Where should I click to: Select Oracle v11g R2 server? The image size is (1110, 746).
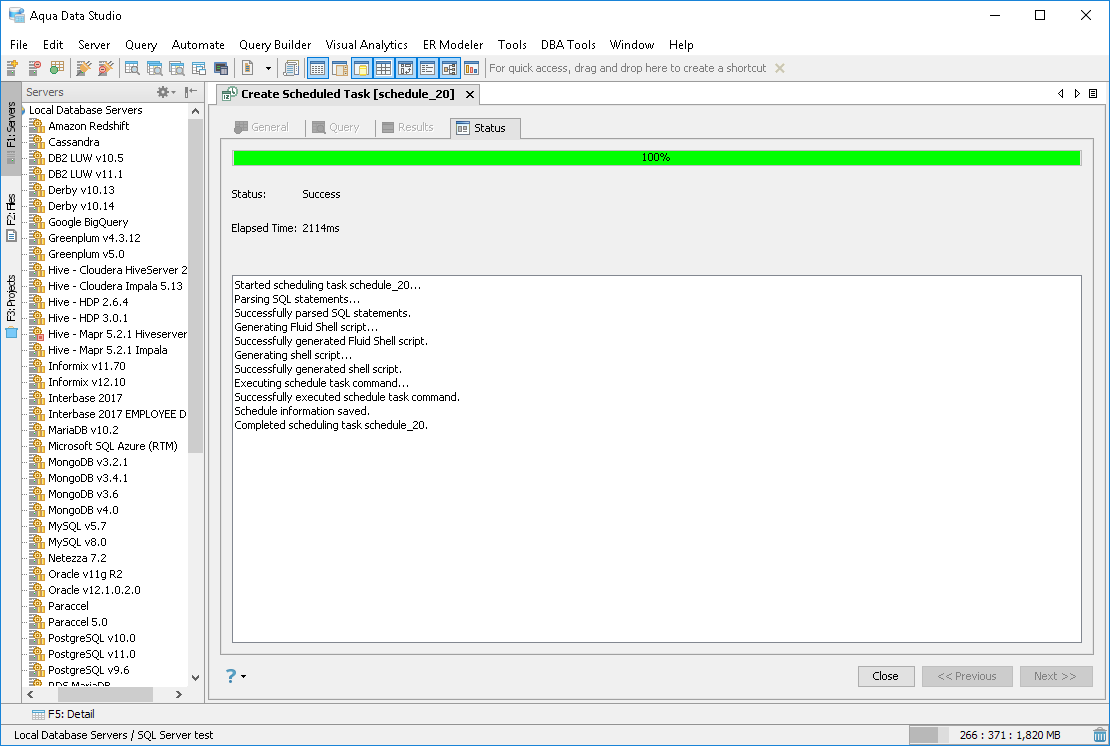click(x=85, y=574)
